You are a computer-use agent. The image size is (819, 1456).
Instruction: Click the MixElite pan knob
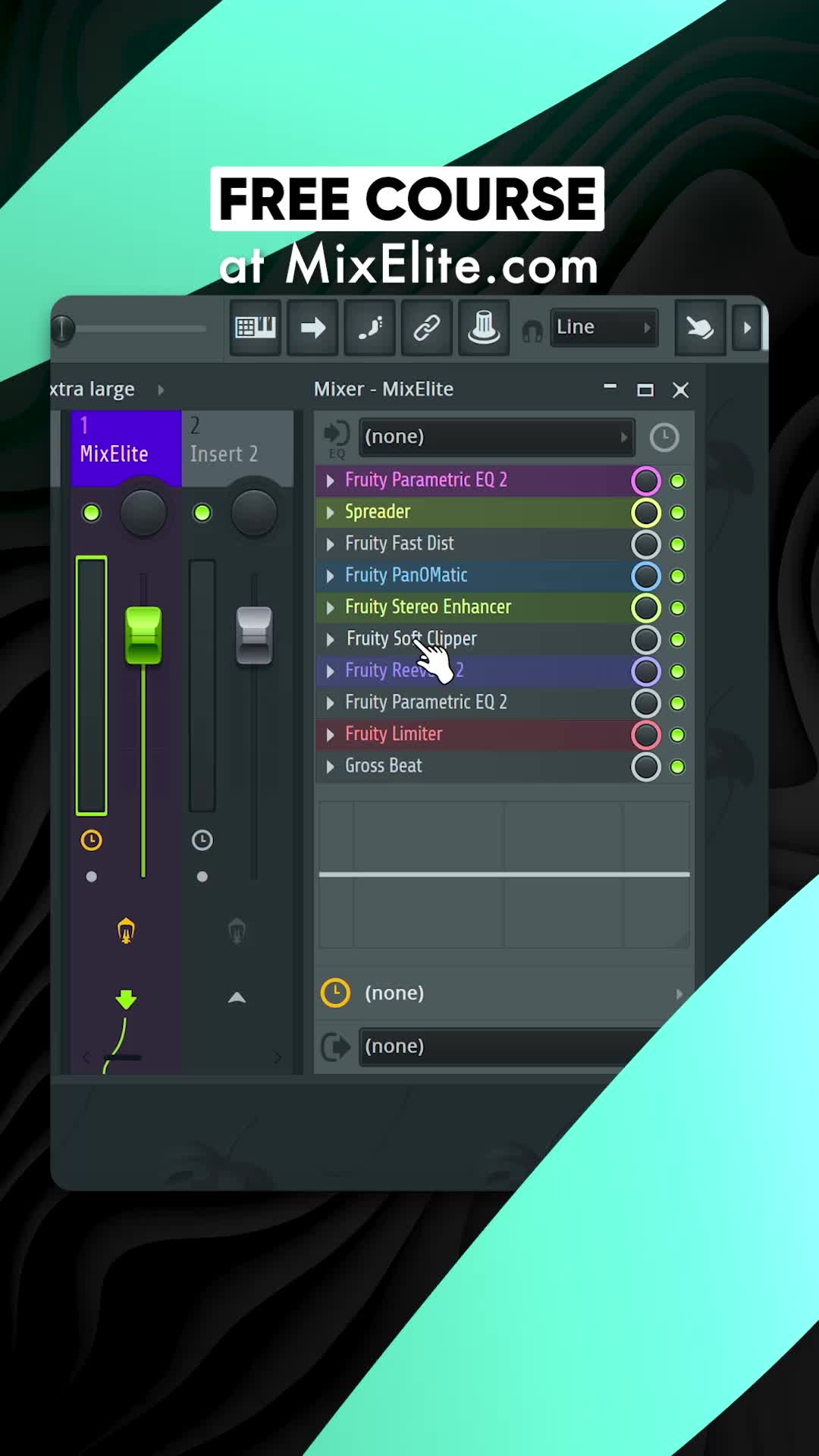click(x=143, y=513)
